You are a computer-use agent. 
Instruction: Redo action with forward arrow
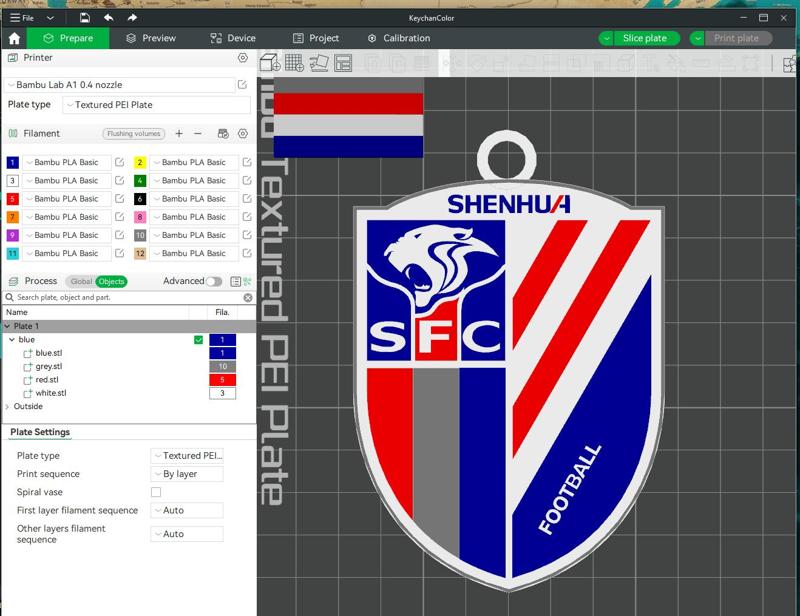pos(132,18)
